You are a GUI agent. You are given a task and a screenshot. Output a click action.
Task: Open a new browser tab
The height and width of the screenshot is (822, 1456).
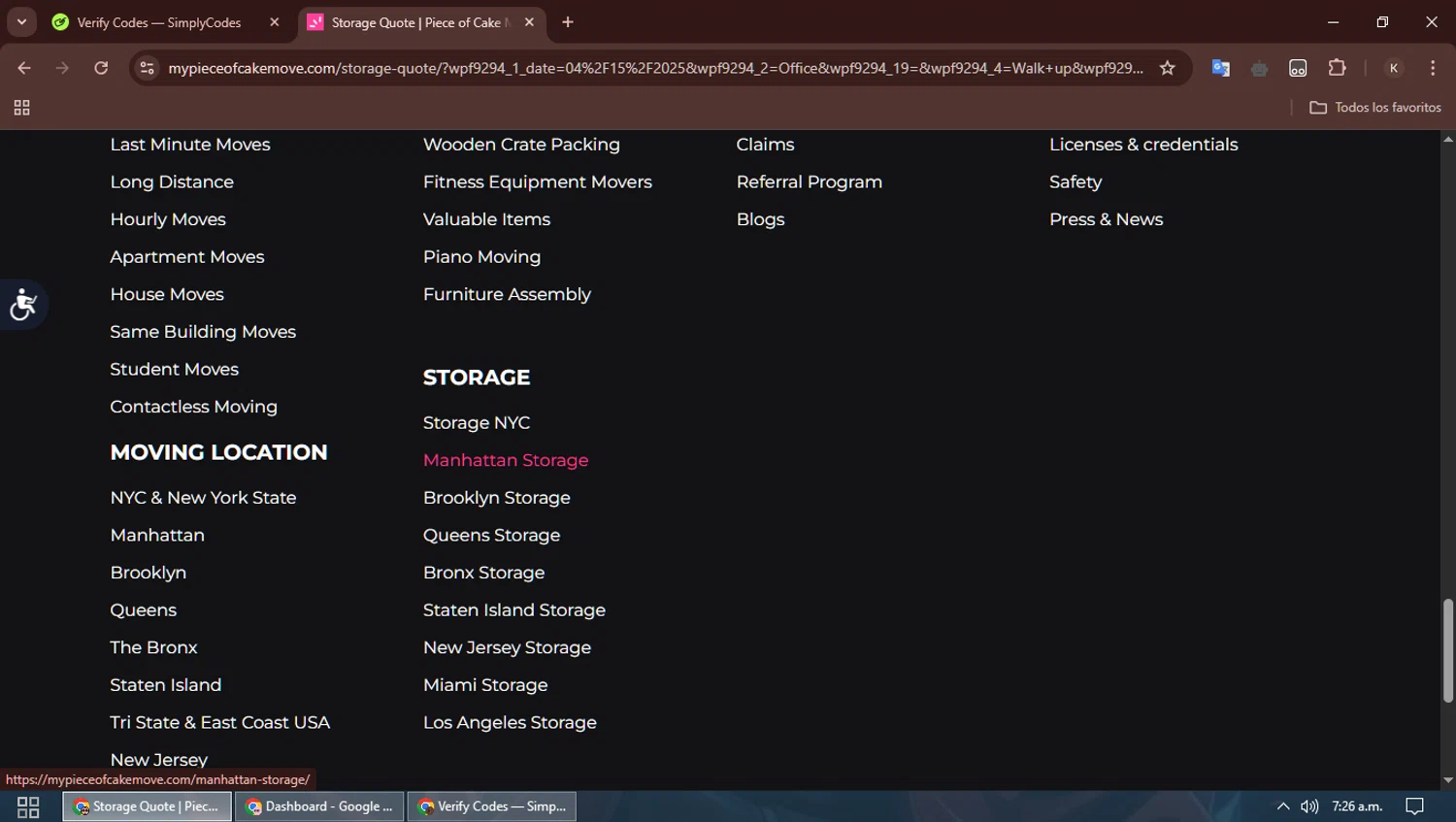pos(568,22)
